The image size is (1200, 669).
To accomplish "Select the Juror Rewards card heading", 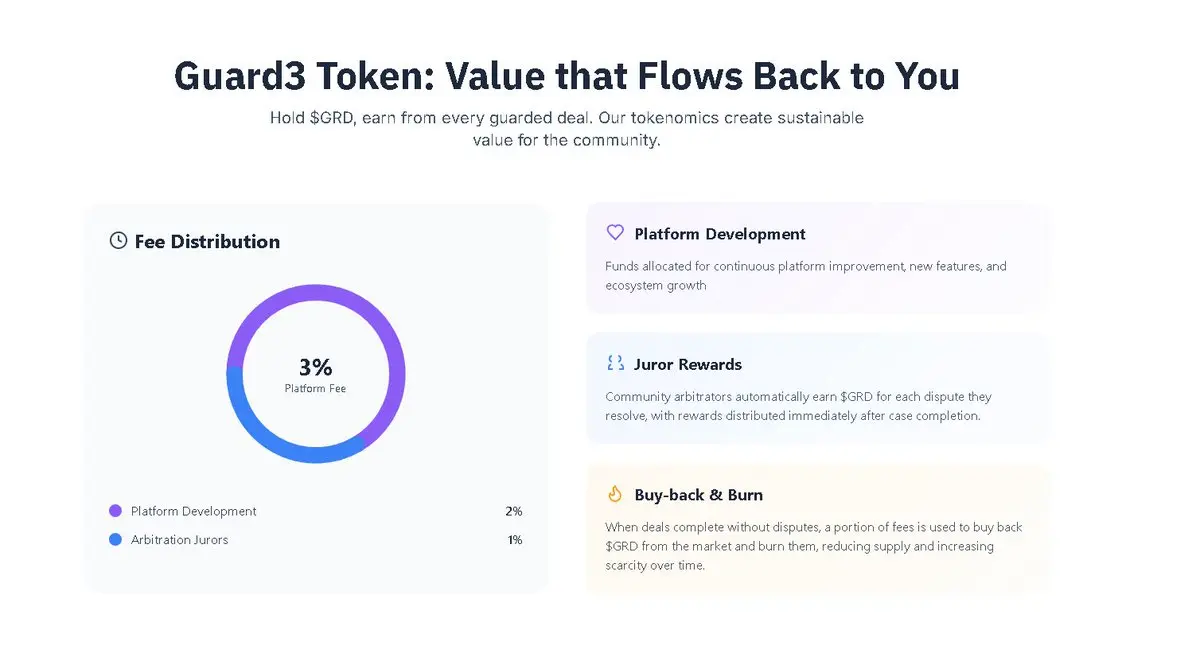I will click(687, 365).
